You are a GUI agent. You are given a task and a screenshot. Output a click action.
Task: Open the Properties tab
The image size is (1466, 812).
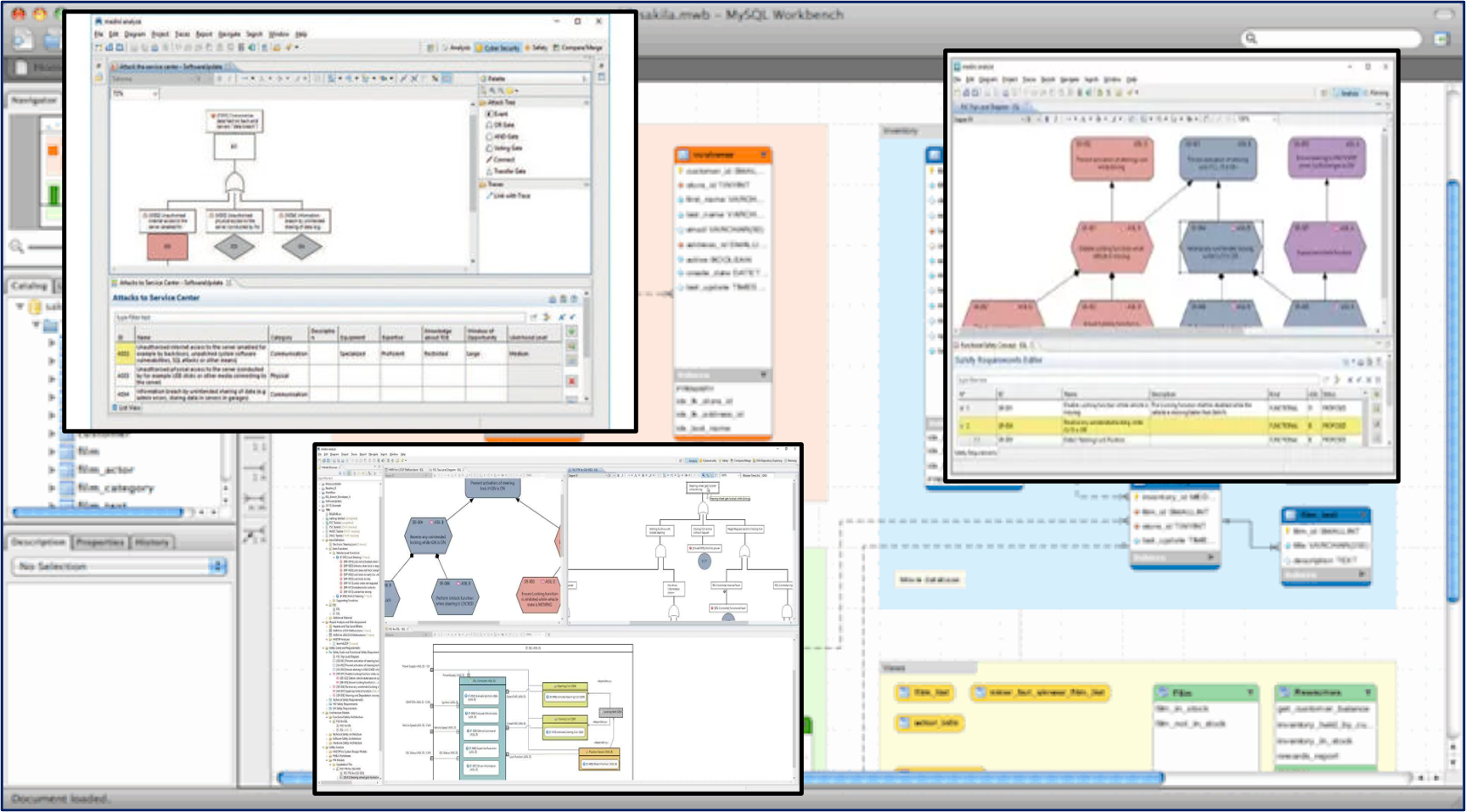point(100,542)
